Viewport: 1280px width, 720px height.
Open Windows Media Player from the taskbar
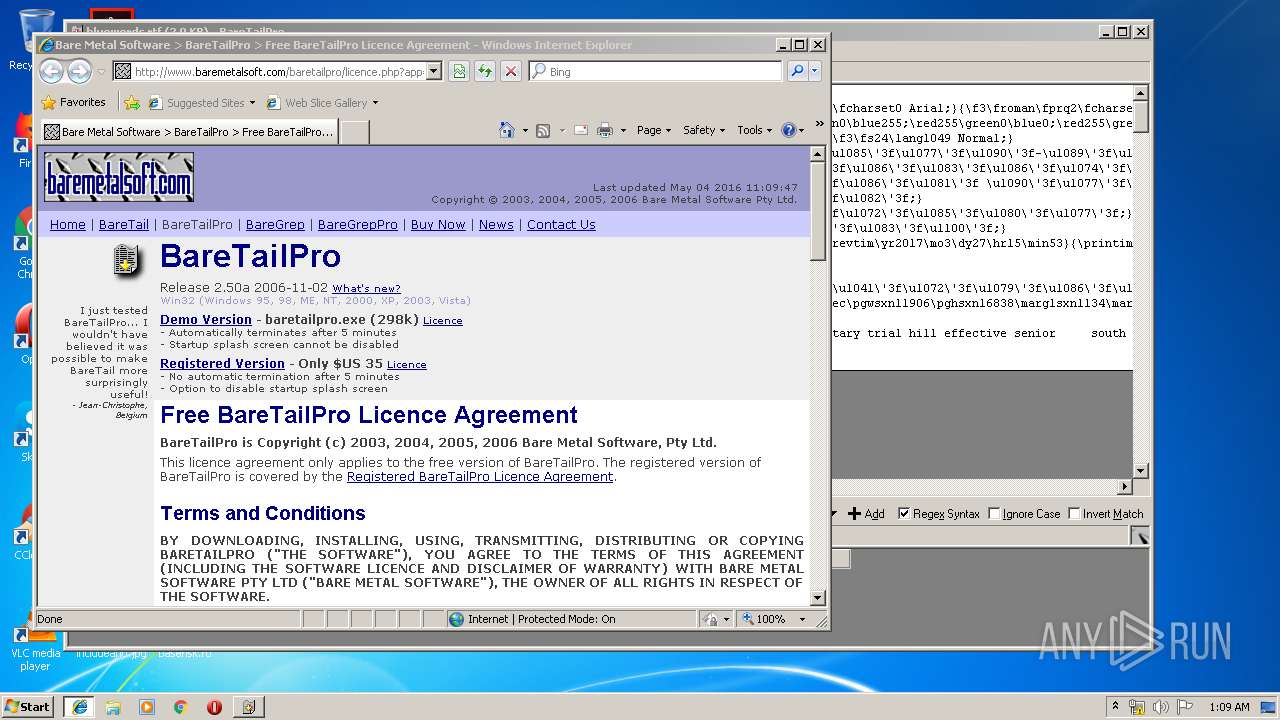pos(147,706)
